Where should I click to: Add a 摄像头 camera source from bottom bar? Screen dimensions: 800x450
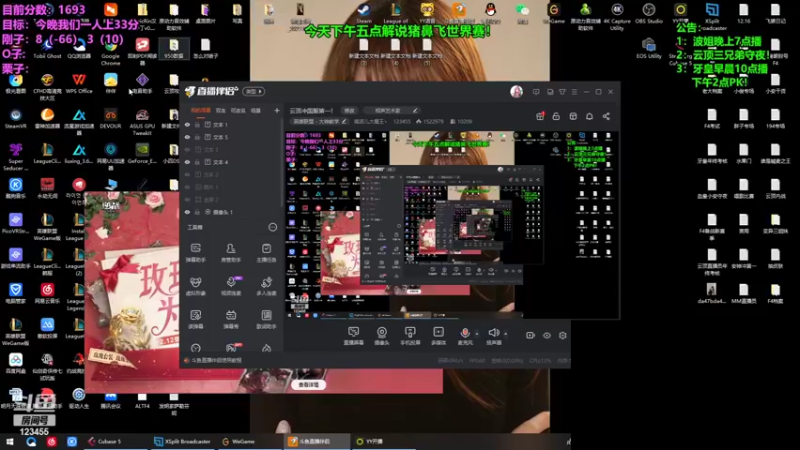point(382,336)
